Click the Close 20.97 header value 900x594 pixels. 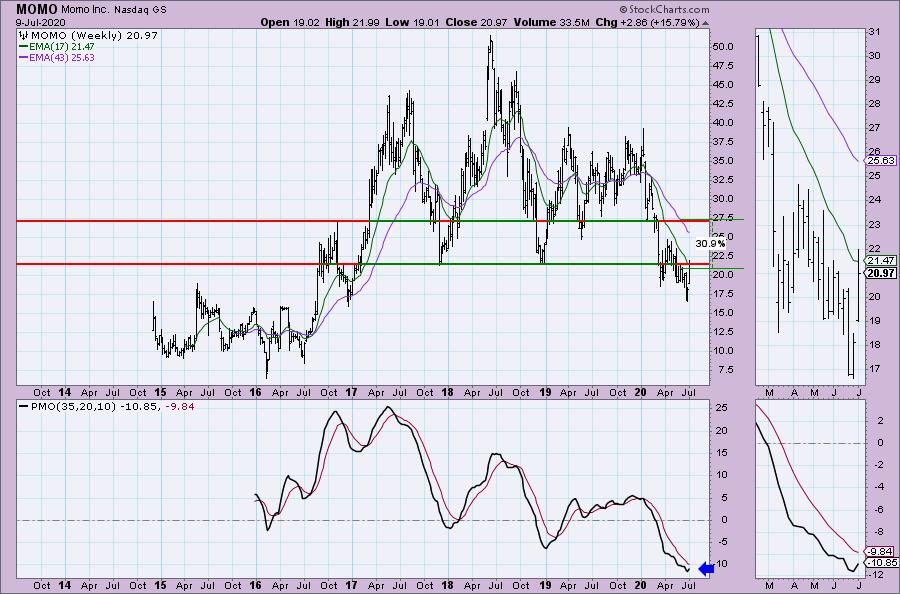(475, 22)
